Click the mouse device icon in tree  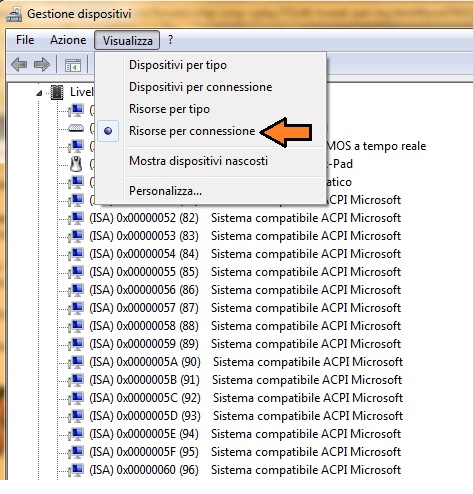(76, 164)
